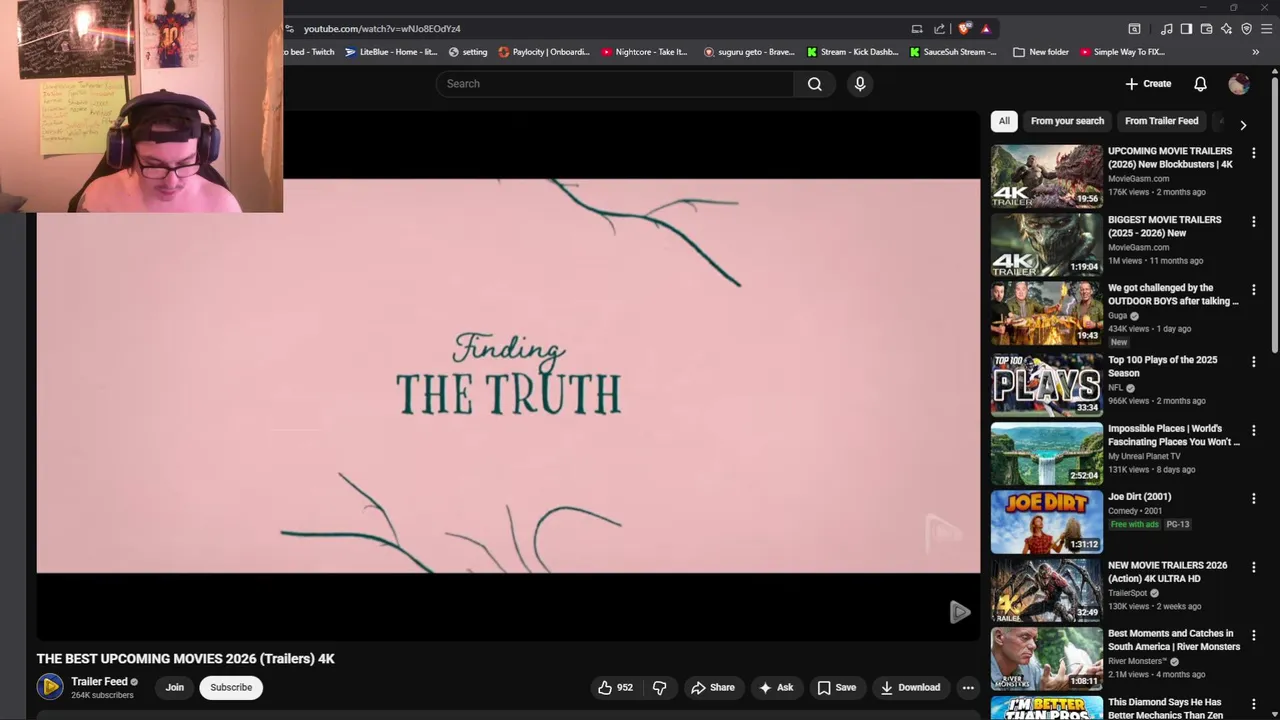
Task: Open the Trailer Feed channel name link
Action: pos(99,682)
